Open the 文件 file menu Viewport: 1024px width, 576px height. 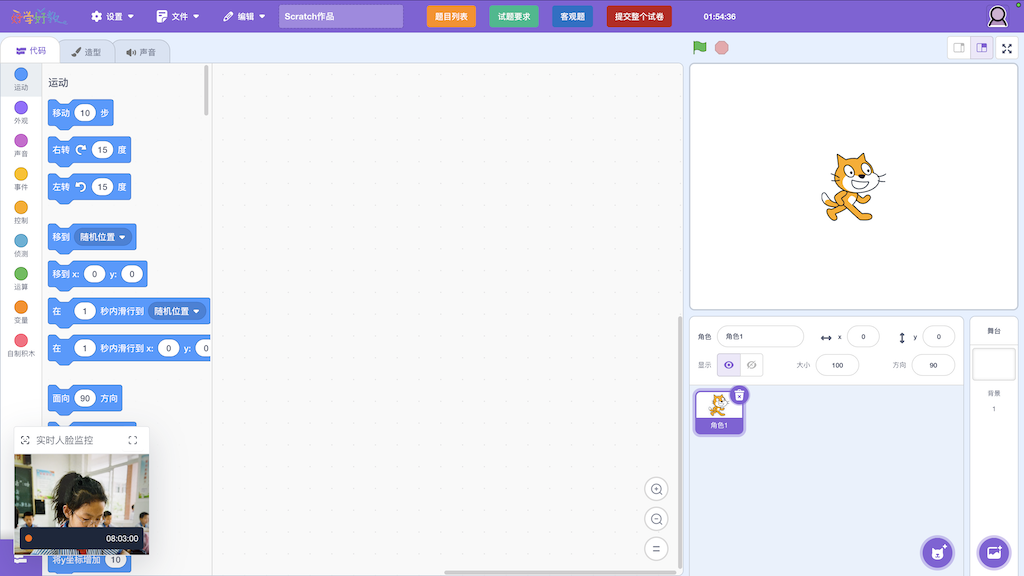tap(178, 16)
